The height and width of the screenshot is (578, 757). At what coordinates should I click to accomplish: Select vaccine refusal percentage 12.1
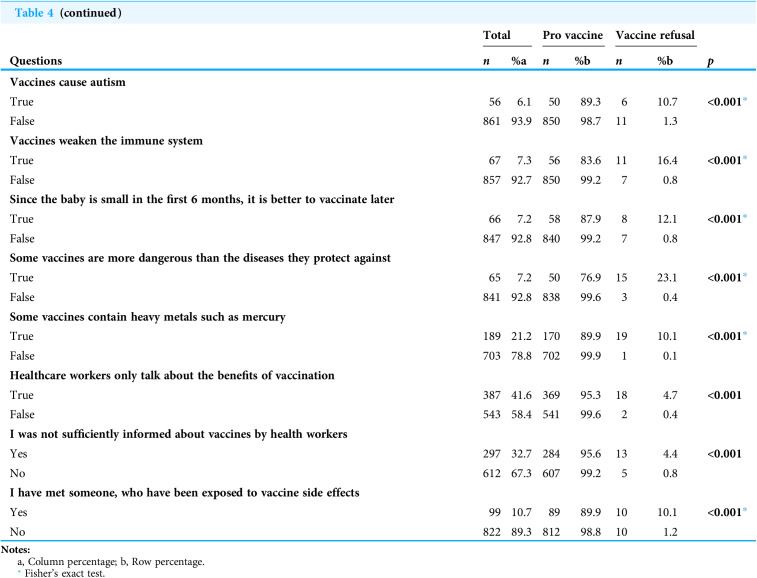click(667, 219)
